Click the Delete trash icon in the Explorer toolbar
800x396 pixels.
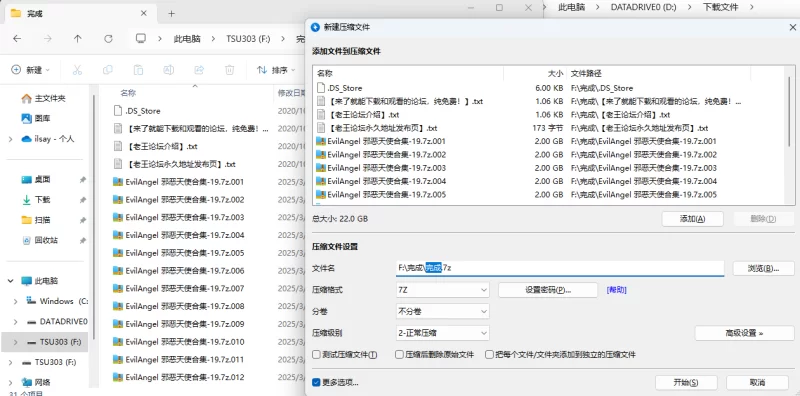click(230, 70)
